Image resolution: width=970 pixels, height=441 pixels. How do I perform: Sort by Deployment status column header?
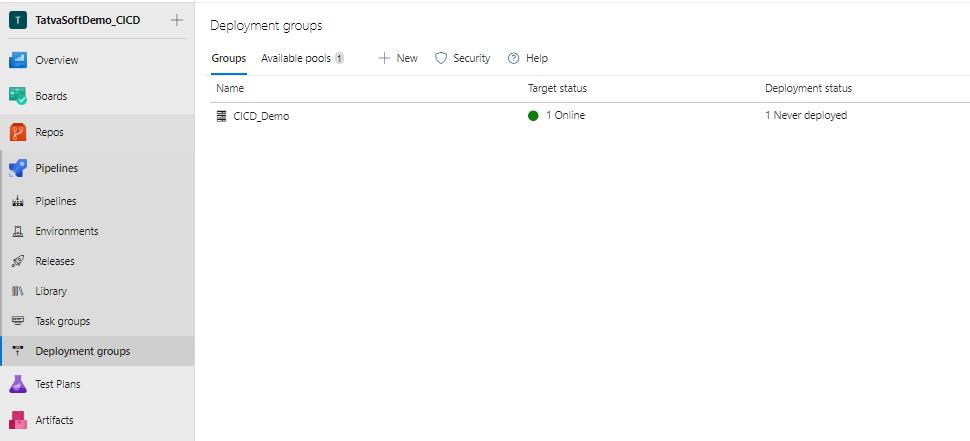click(x=809, y=88)
